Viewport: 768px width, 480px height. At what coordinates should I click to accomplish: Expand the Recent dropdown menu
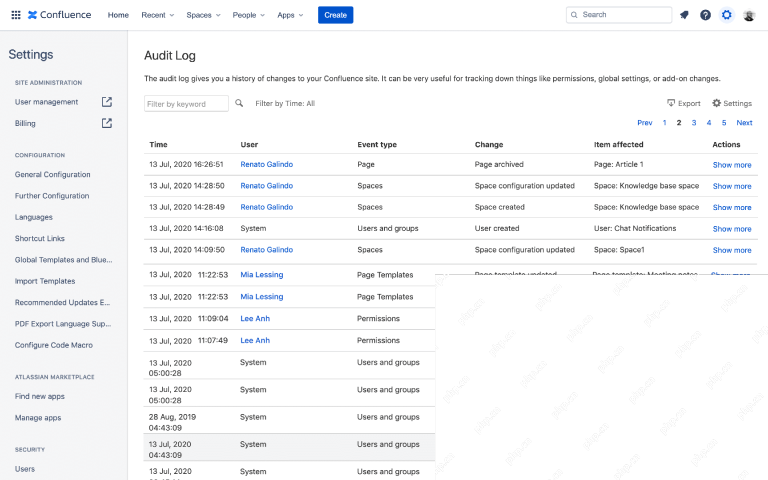tap(158, 15)
